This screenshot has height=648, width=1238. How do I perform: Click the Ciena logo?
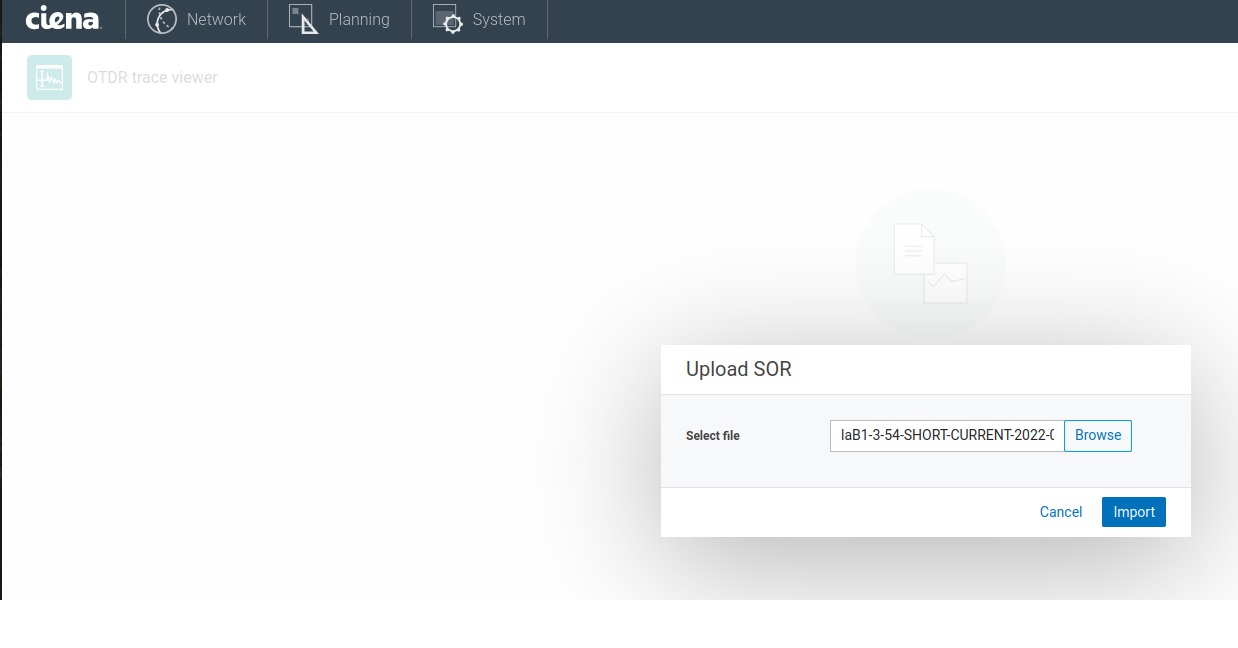pos(62,19)
